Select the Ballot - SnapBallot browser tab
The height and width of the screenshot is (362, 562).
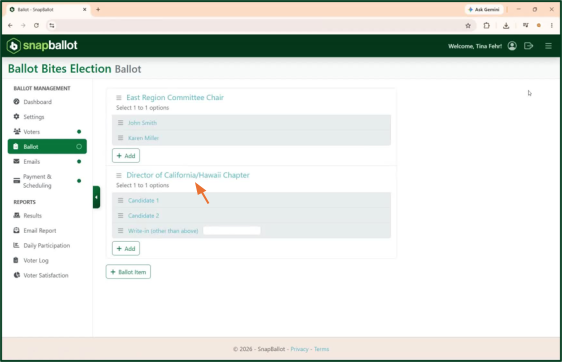coord(47,9)
